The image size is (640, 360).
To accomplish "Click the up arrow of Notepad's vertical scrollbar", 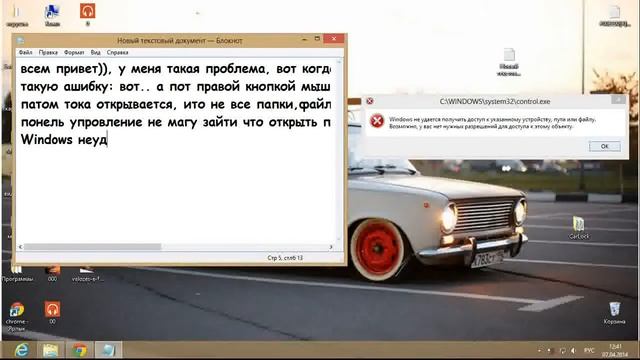I will click(x=339, y=62).
